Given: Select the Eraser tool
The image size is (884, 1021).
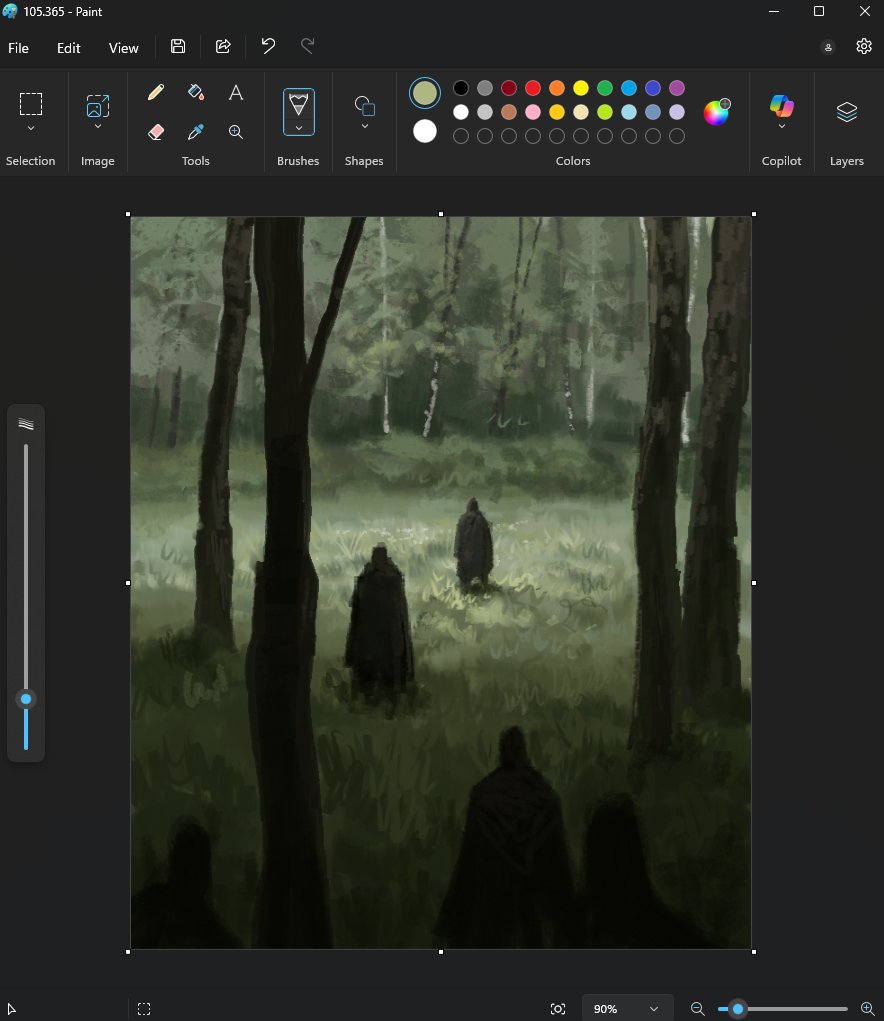Looking at the screenshot, I should click(x=156, y=132).
